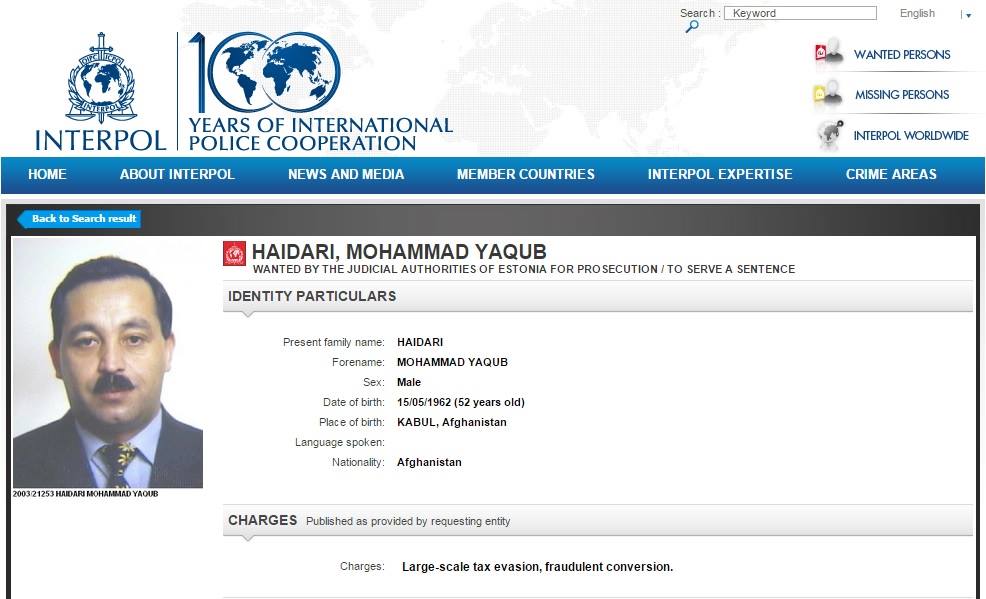This screenshot has height=599, width=986.
Task: Click the photo caption 2003/21253
Action: 86,494
